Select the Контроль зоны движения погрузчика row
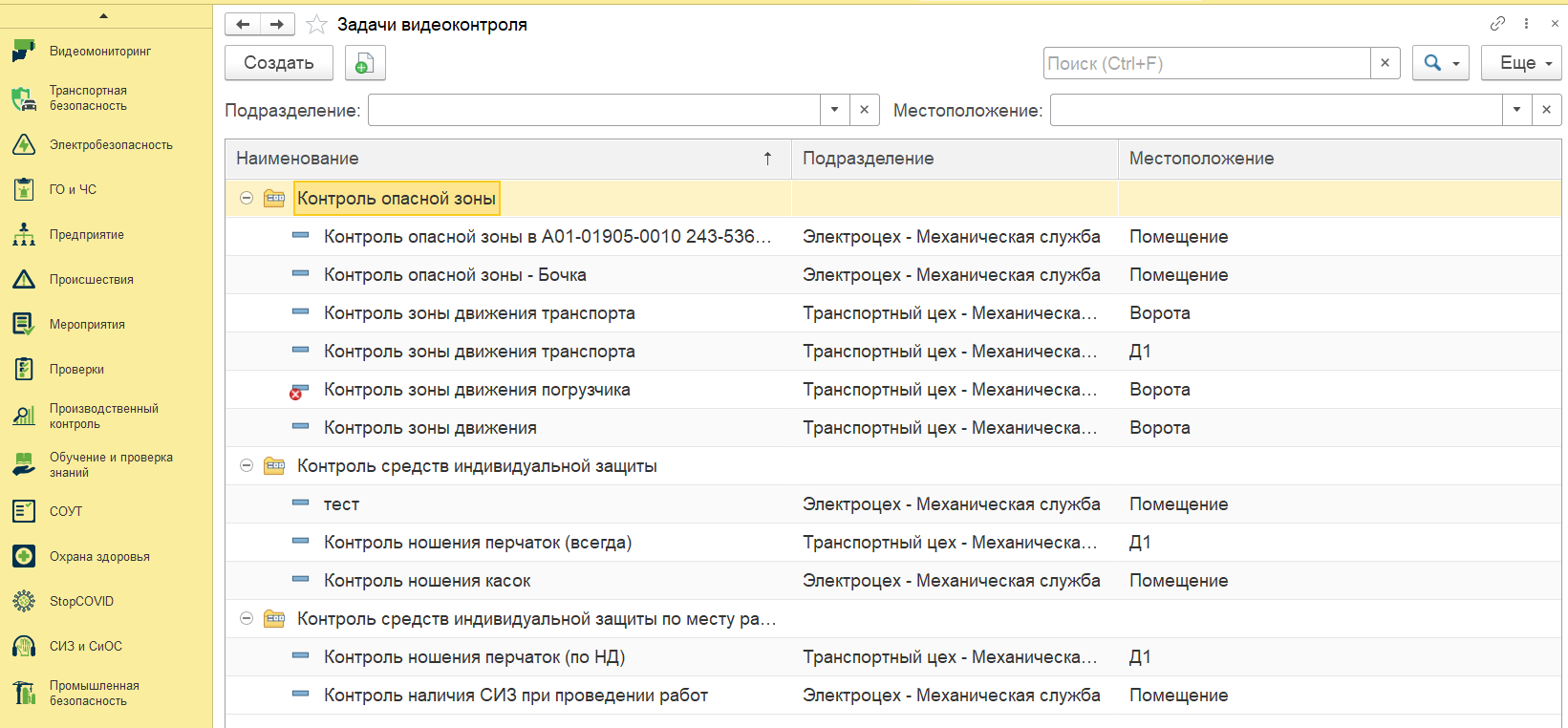The width and height of the screenshot is (1568, 728). tap(893, 390)
